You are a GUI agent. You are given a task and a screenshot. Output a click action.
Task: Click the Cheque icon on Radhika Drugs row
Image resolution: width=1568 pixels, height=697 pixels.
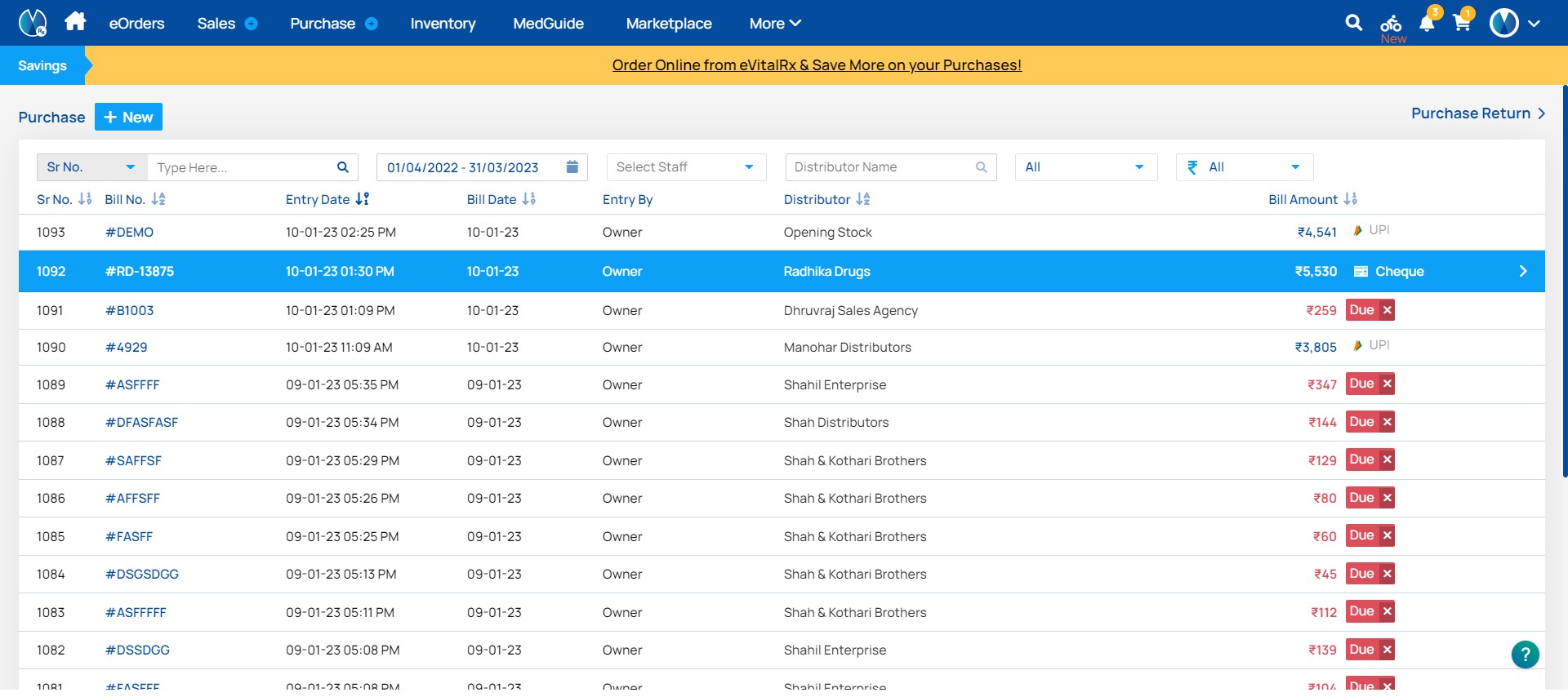(x=1361, y=272)
